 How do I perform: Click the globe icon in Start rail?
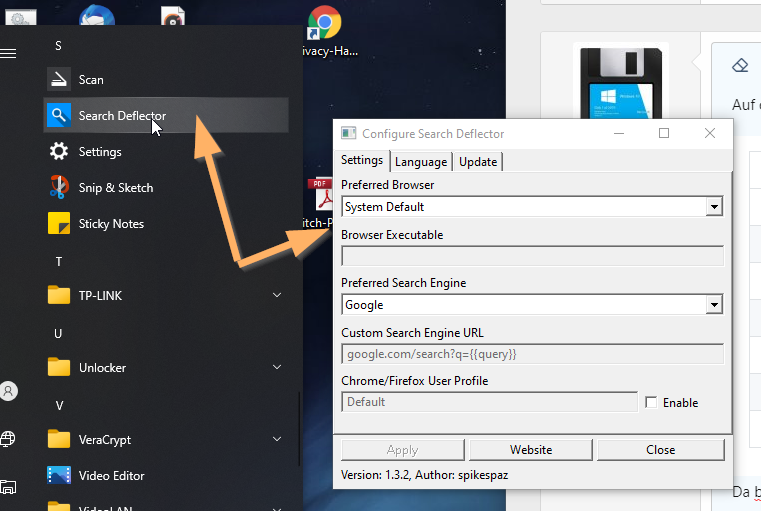point(8,439)
